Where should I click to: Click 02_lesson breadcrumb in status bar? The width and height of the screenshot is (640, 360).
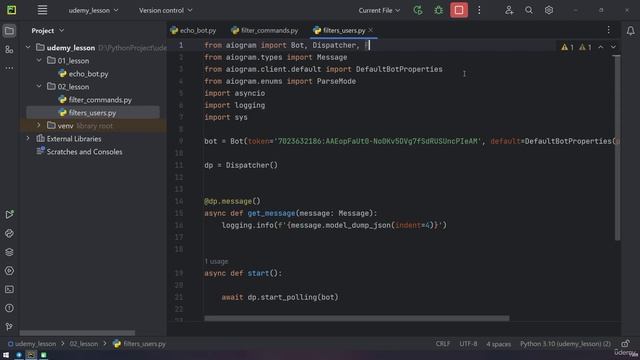pos(84,344)
